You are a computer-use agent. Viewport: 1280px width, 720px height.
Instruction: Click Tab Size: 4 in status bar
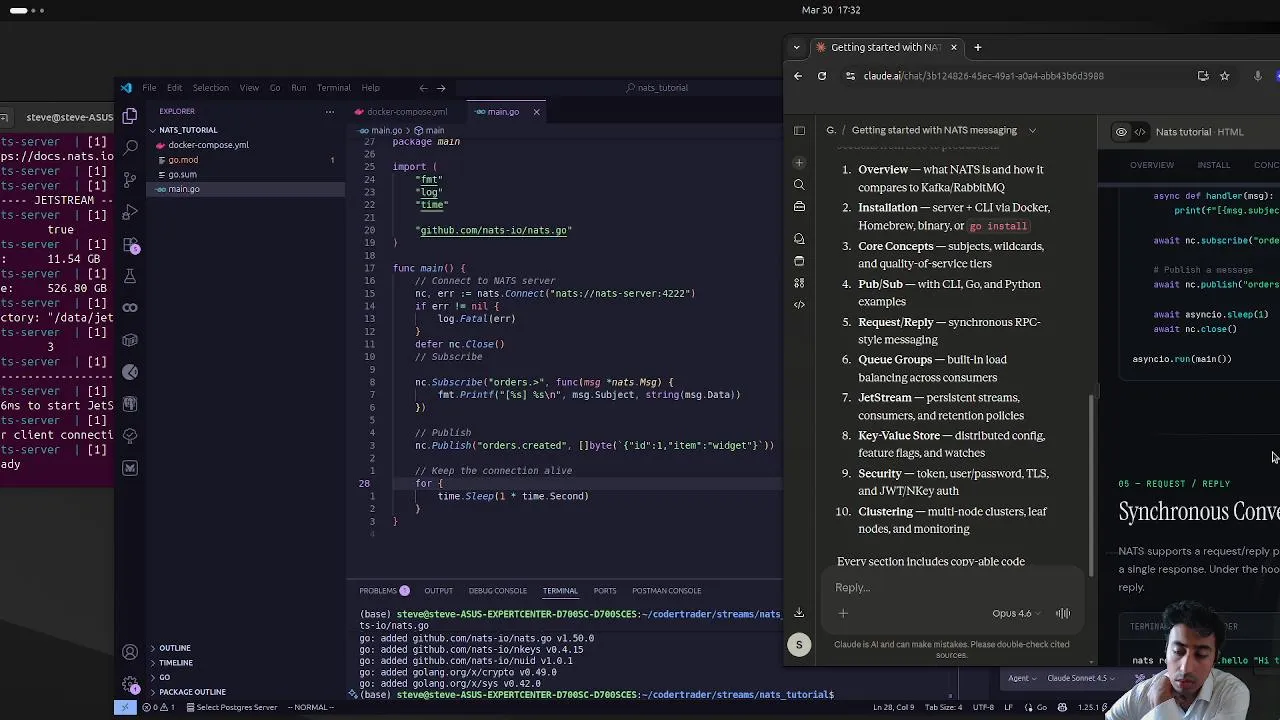point(945,708)
